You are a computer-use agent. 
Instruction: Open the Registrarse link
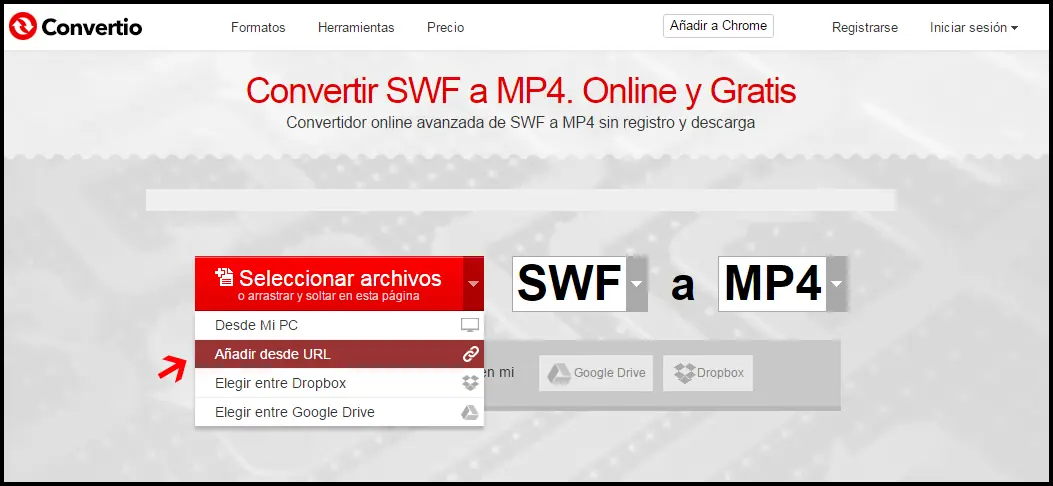point(864,28)
